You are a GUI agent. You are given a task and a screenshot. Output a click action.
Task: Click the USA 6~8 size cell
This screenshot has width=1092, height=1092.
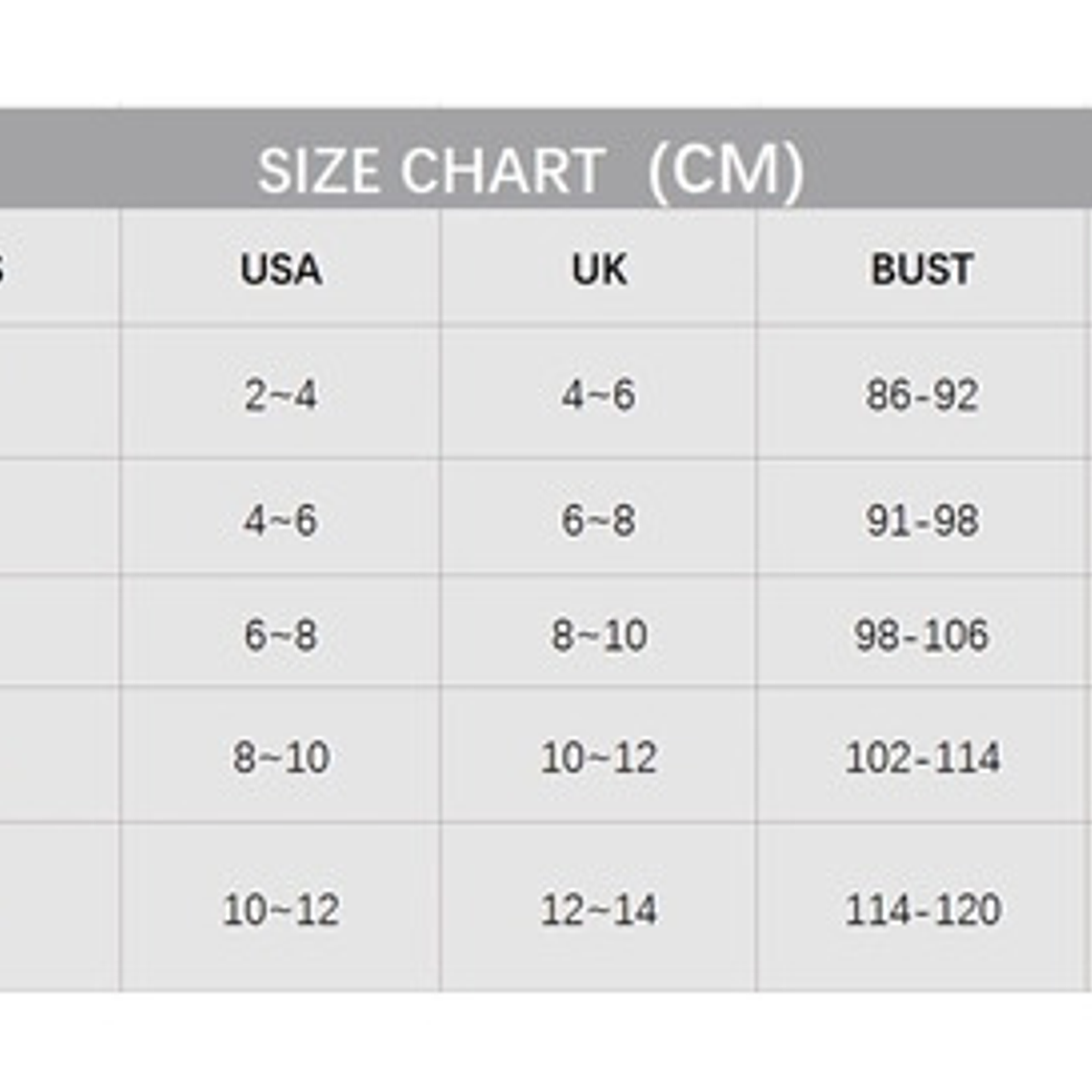pos(281,635)
